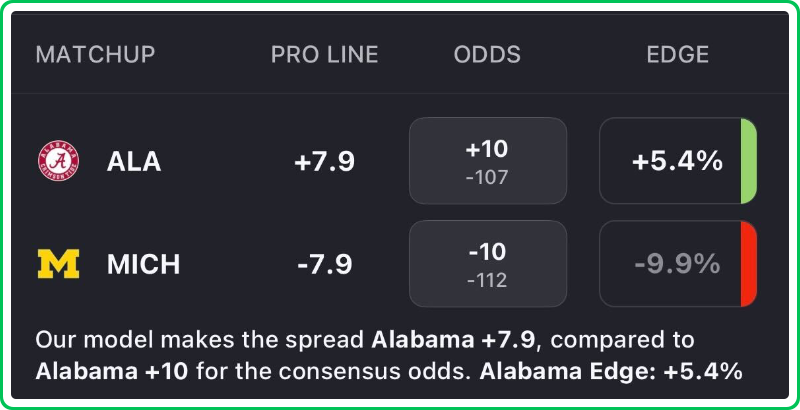
Task: Open the MICH -9.9% edge box
Action: click(x=670, y=264)
